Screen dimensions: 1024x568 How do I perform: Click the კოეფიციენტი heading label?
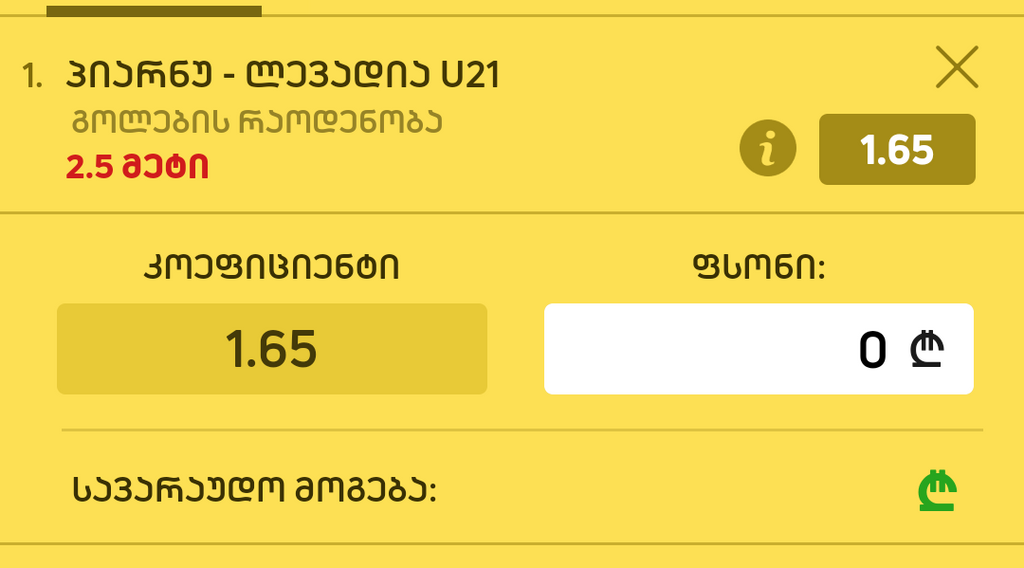tap(272, 268)
